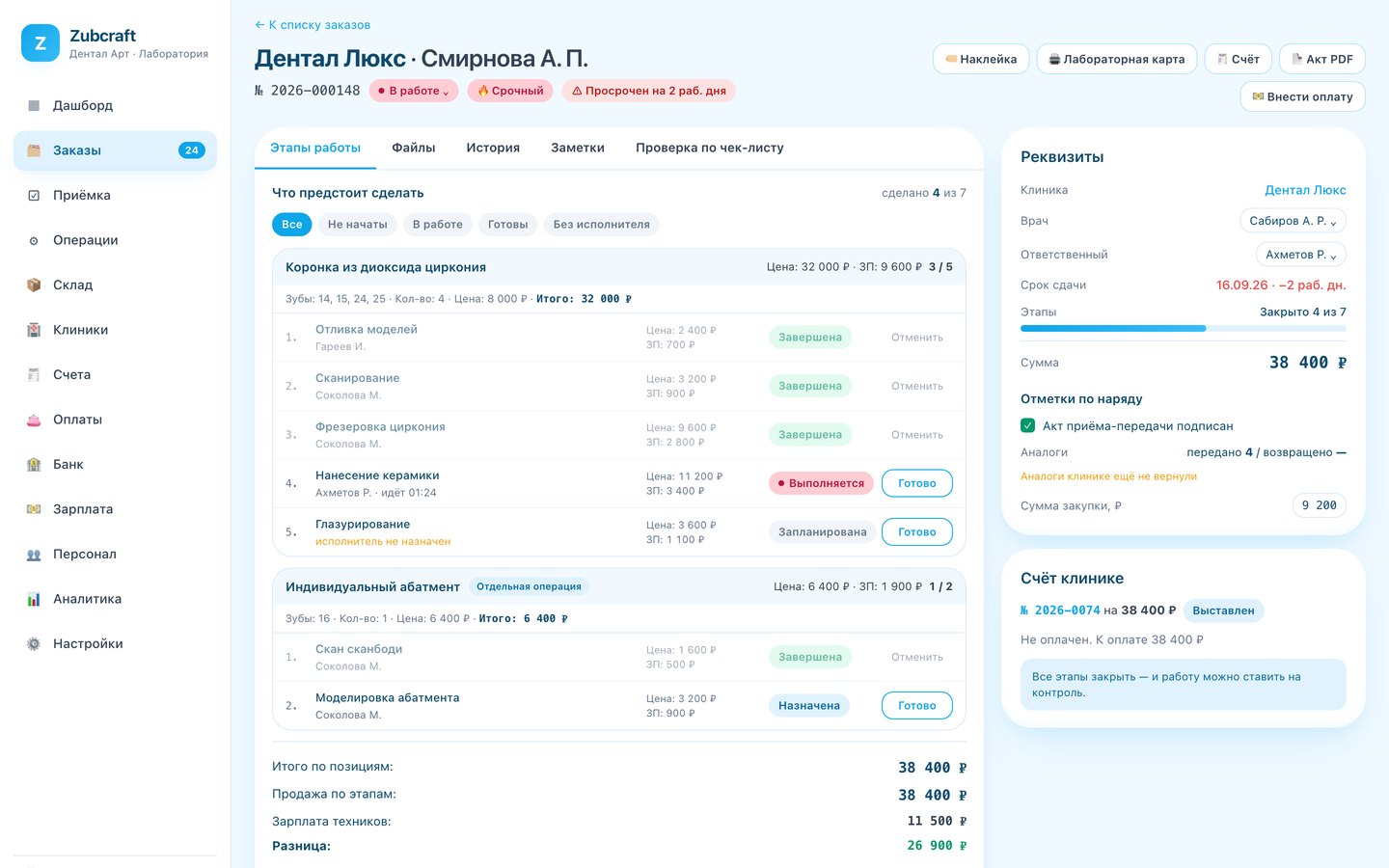This screenshot has height=868, width=1389.
Task: Click Внести оплату button
Action: point(1302,96)
